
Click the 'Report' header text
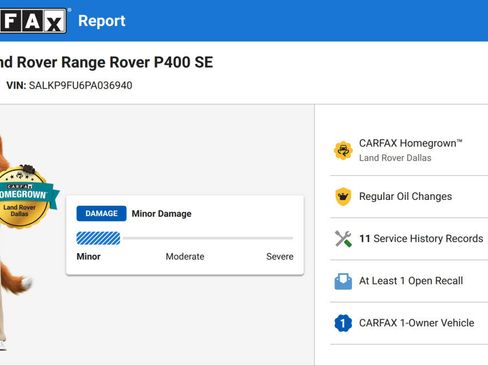point(102,21)
